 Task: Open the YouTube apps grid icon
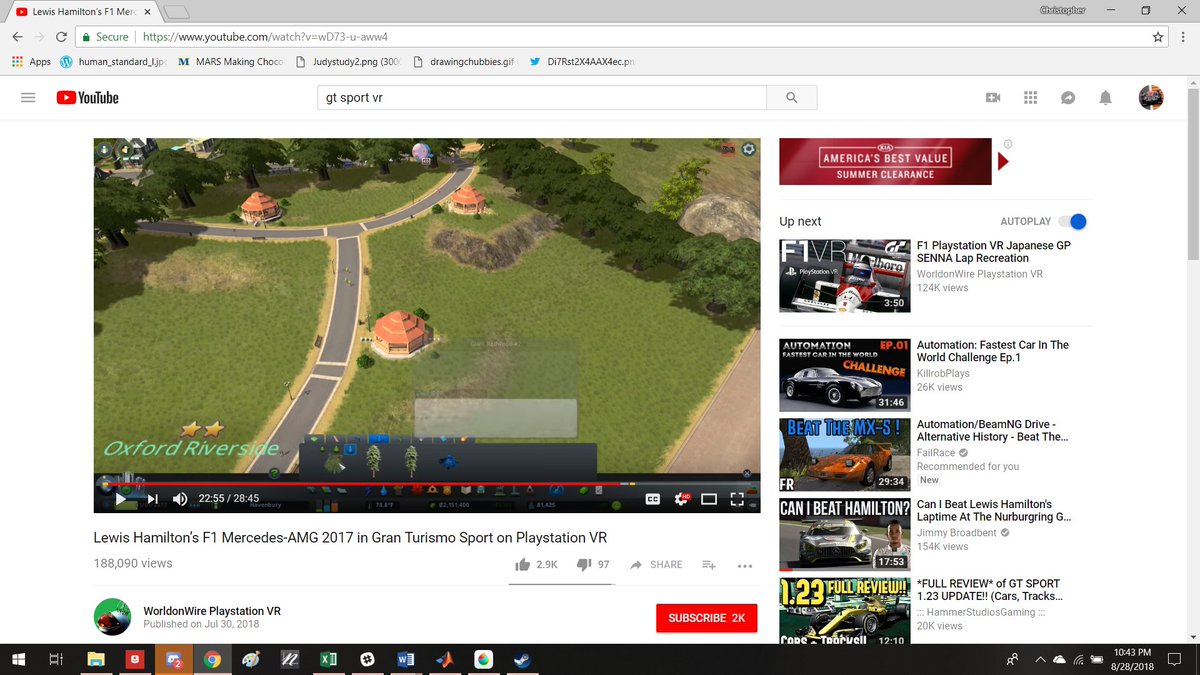pos(1030,97)
